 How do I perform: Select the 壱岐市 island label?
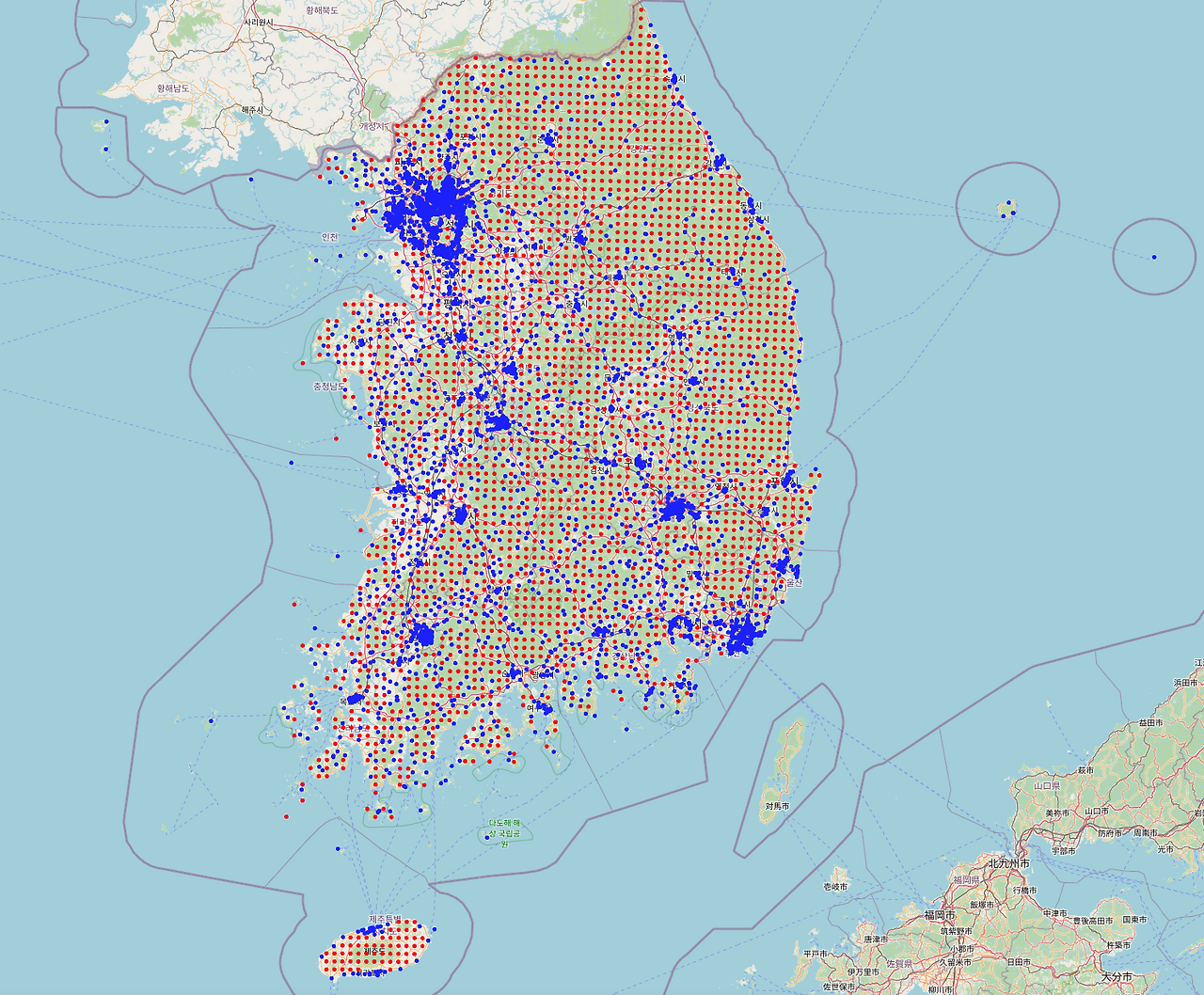835,886
